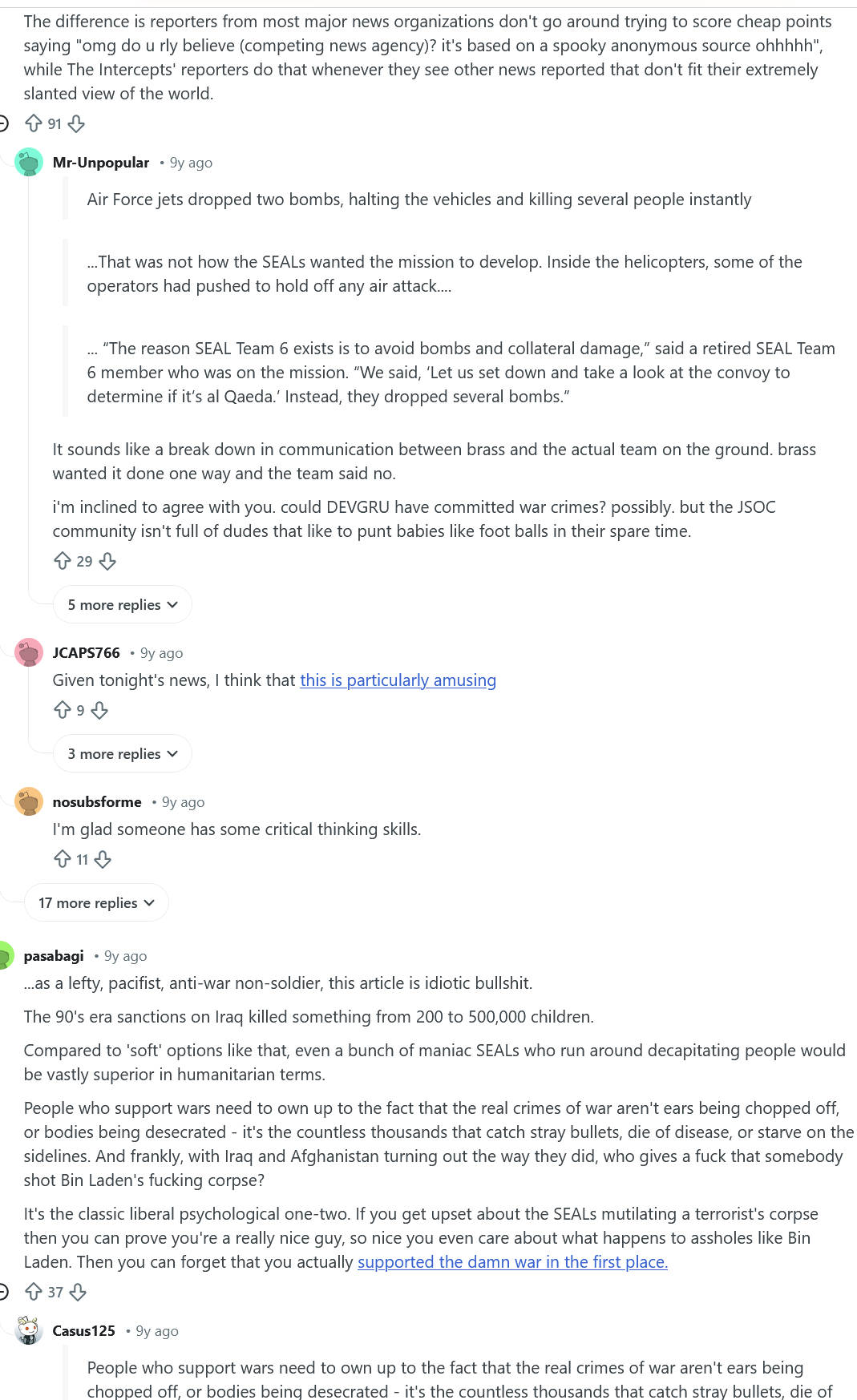Viewport: 857px width, 1400px height.
Task: Downvote the comment with 91 points
Action: click(x=77, y=123)
